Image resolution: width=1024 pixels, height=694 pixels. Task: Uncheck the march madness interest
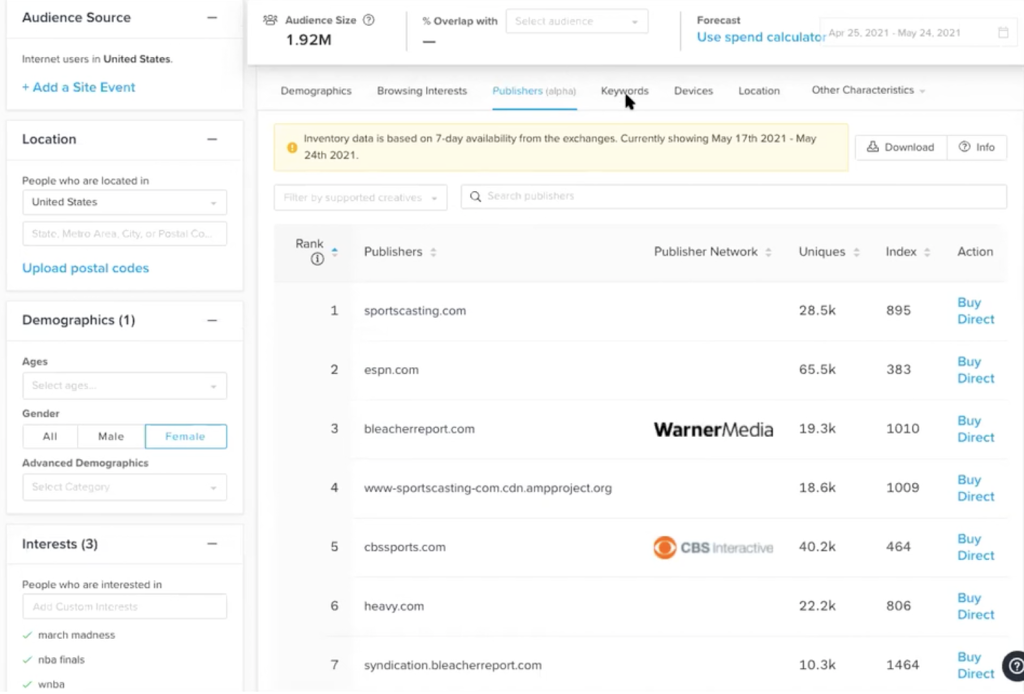[x=27, y=635]
